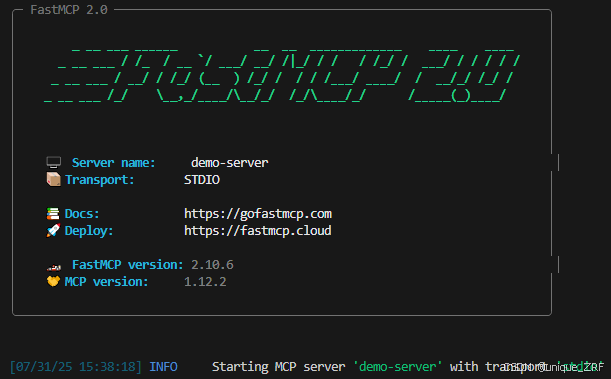Click the 'Transport:' label
611x379 pixels.
(x=99, y=180)
